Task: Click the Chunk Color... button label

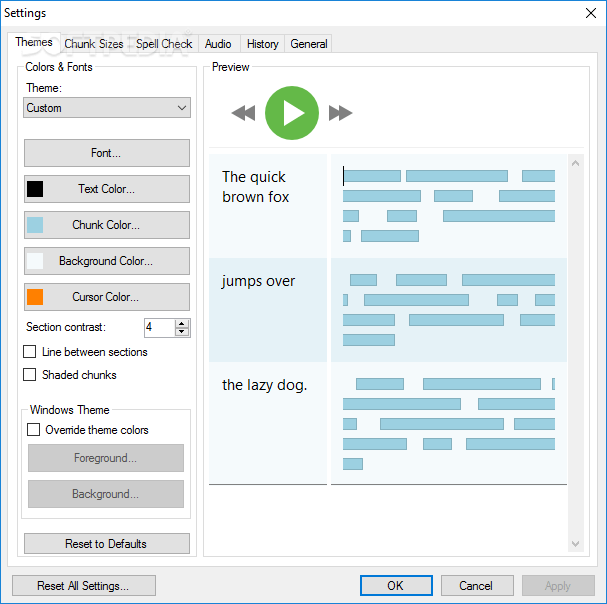Action: (x=106, y=225)
